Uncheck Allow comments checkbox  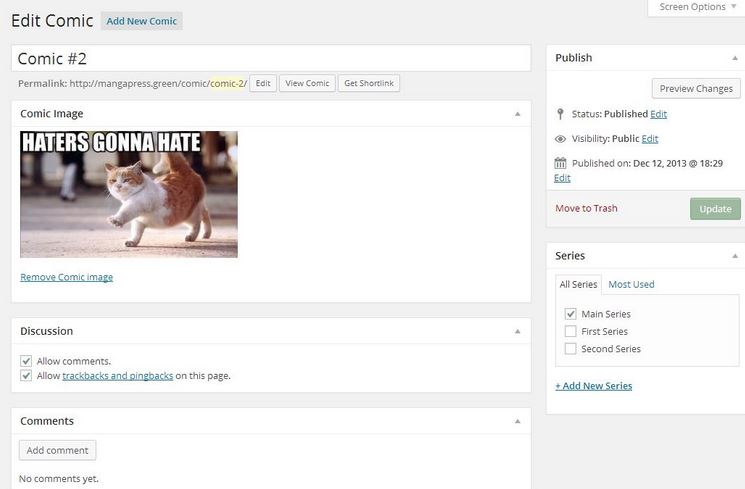(26, 361)
